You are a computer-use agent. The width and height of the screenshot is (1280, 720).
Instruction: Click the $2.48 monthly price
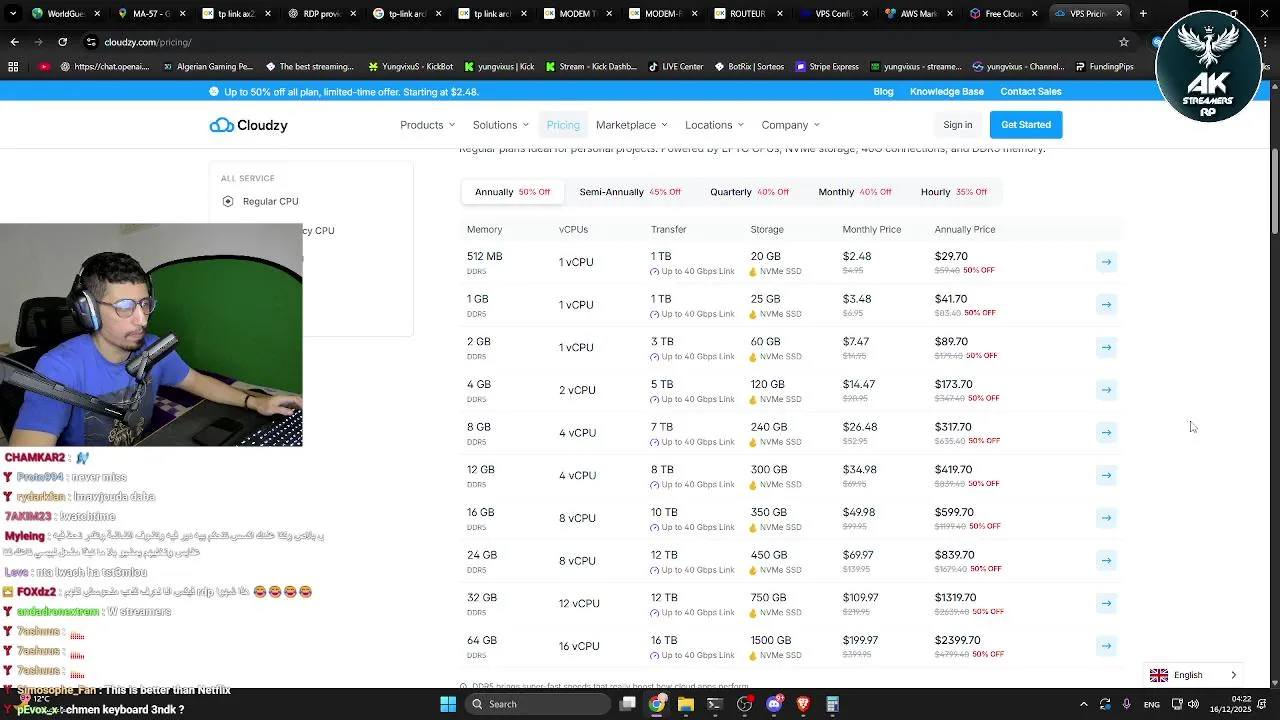[857, 257]
